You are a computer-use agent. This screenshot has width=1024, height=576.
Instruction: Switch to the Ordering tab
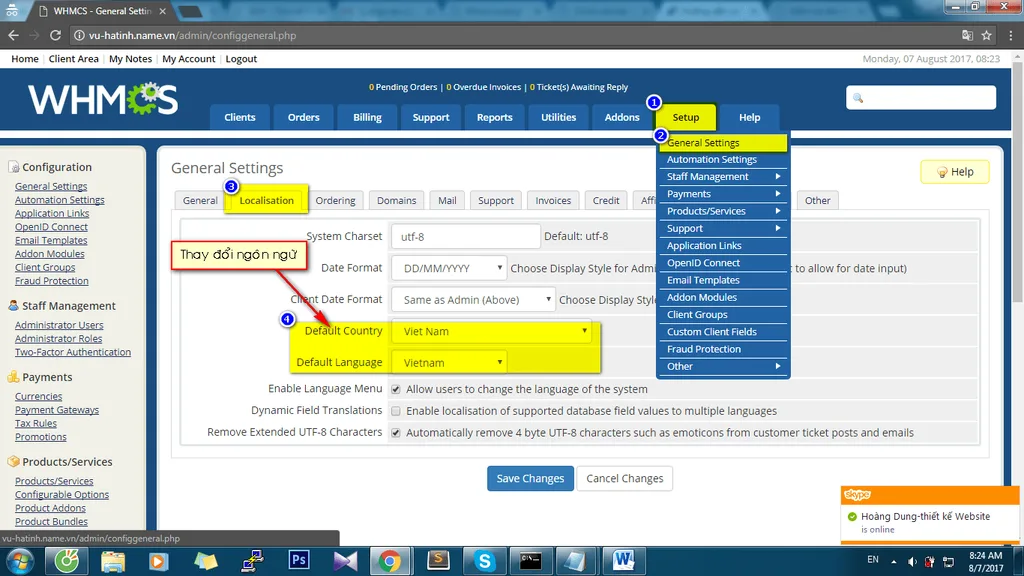[x=335, y=200]
